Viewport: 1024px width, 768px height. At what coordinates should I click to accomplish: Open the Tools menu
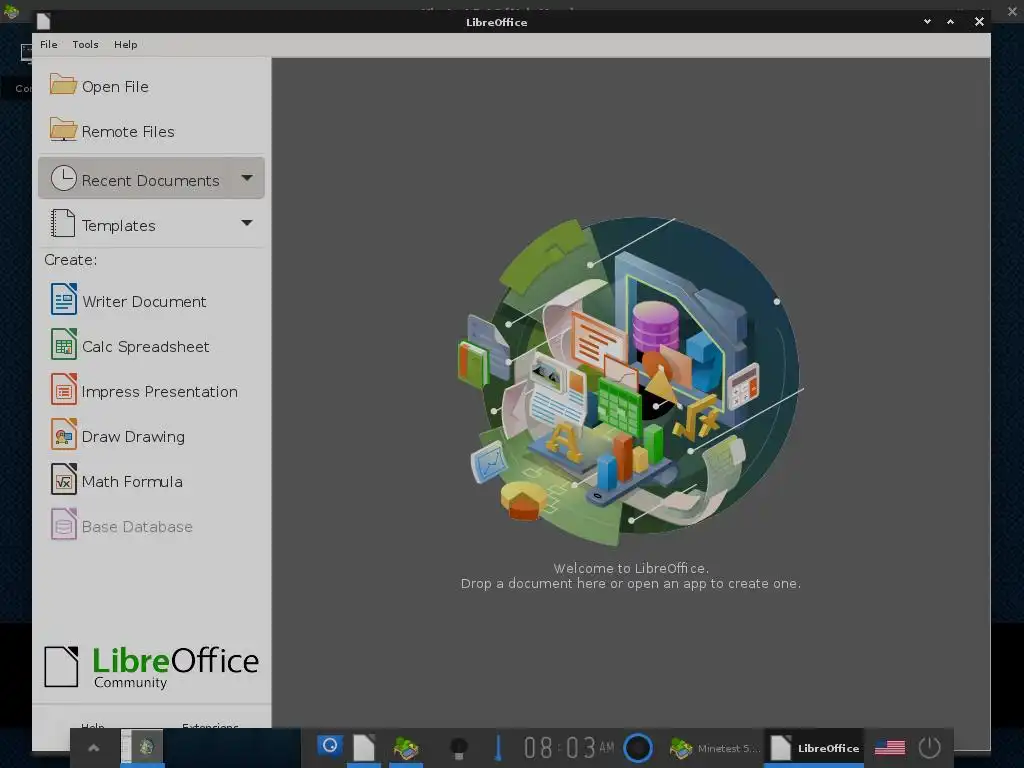(86, 44)
